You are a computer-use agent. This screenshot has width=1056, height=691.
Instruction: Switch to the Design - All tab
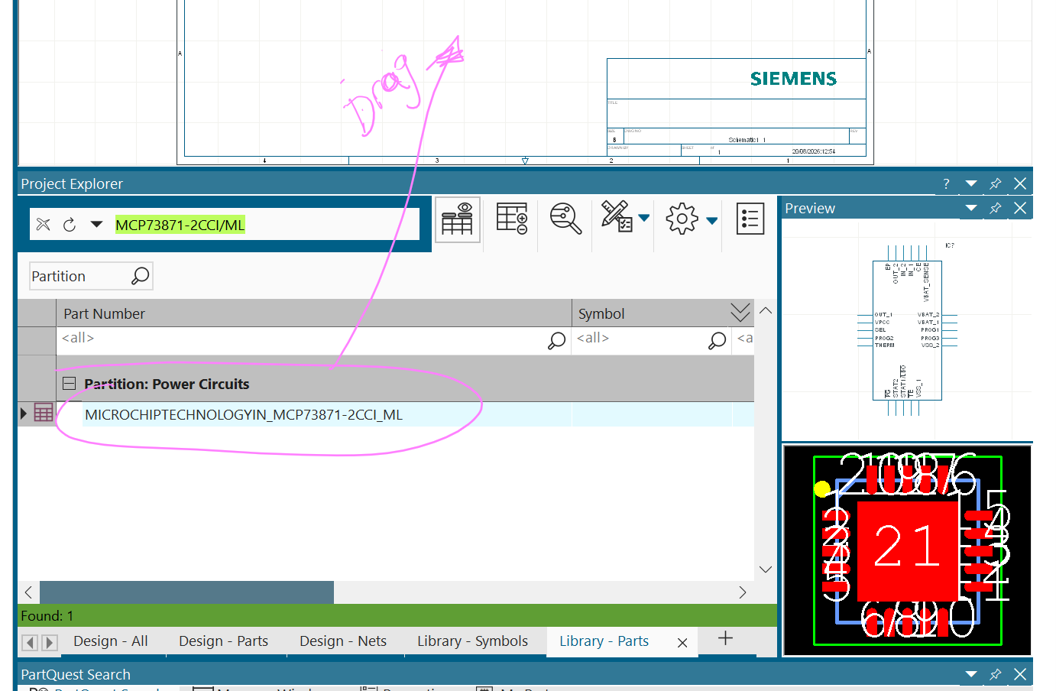click(110, 641)
